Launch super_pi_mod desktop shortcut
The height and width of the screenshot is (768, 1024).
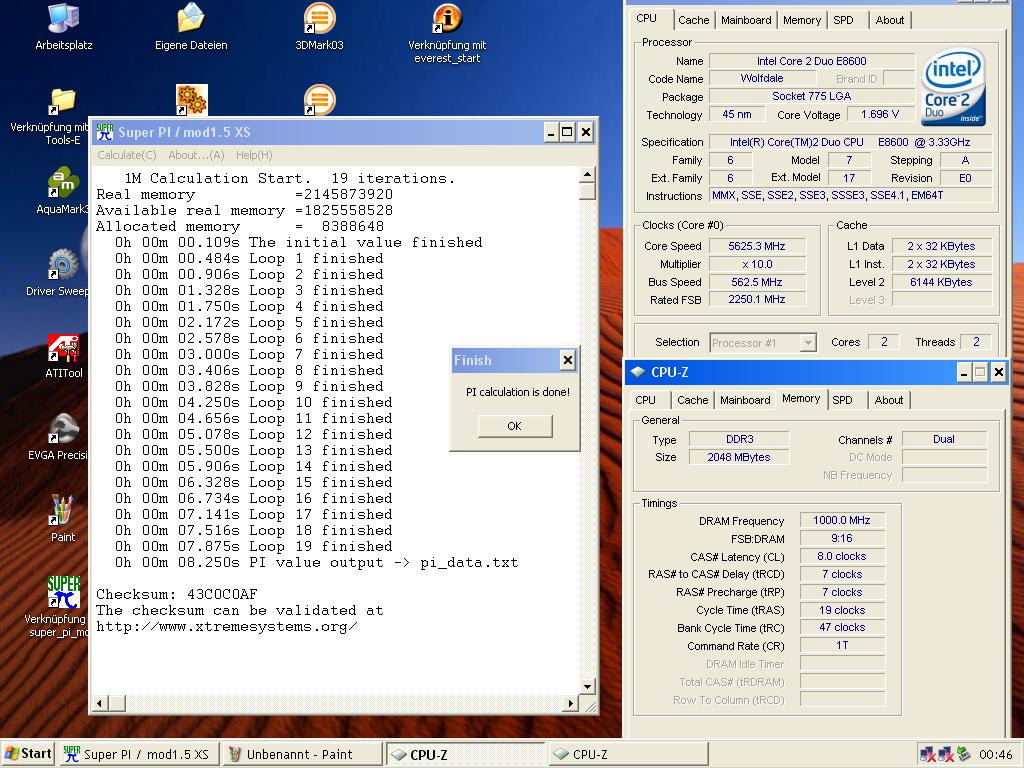click(x=63, y=607)
